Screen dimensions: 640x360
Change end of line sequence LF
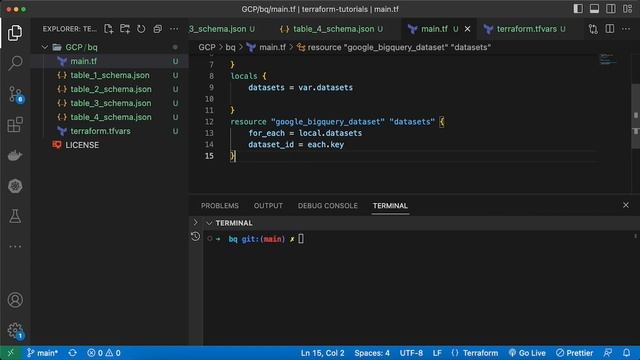(x=437, y=353)
